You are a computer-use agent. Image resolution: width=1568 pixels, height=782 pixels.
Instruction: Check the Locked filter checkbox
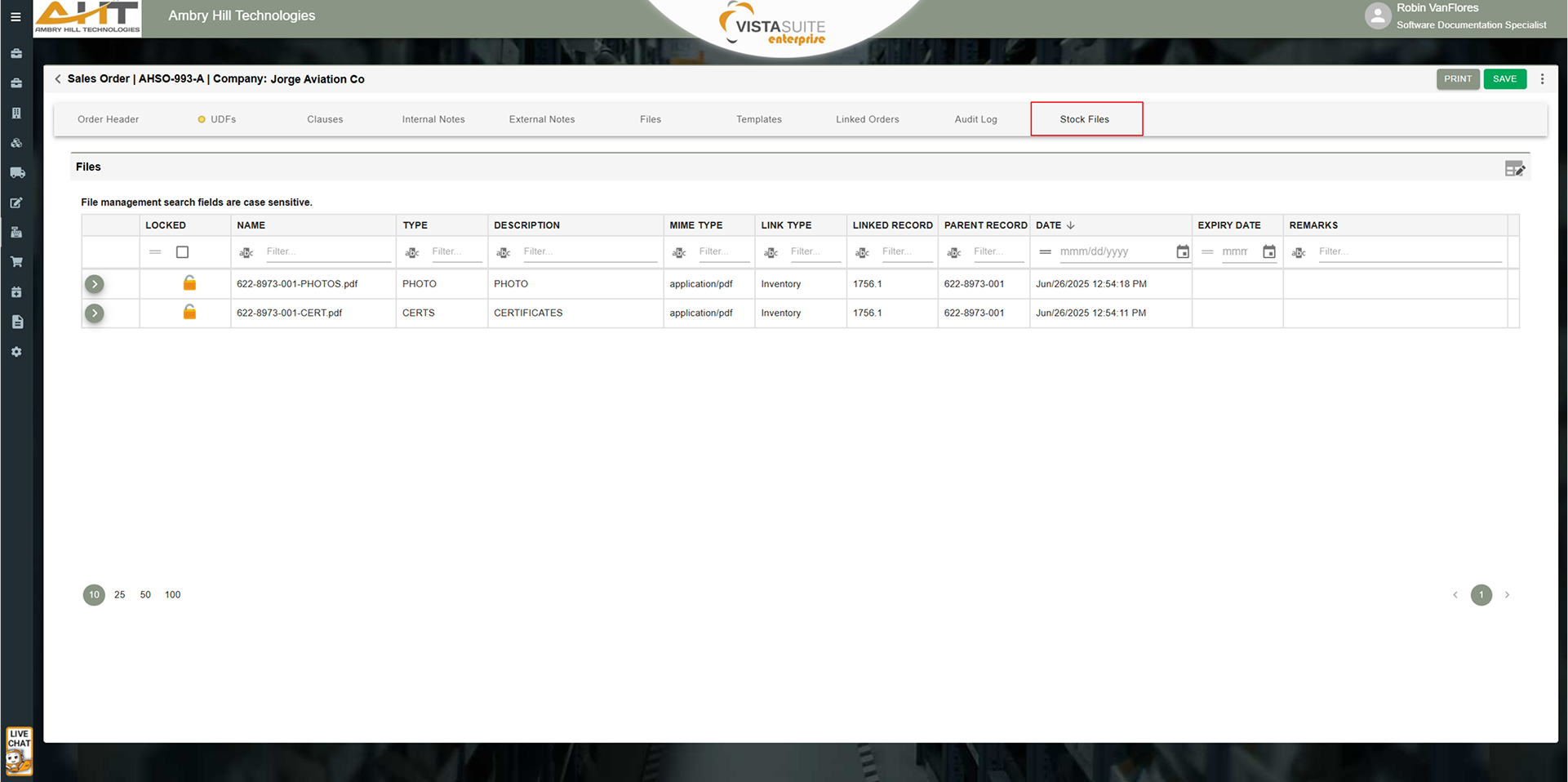(183, 252)
